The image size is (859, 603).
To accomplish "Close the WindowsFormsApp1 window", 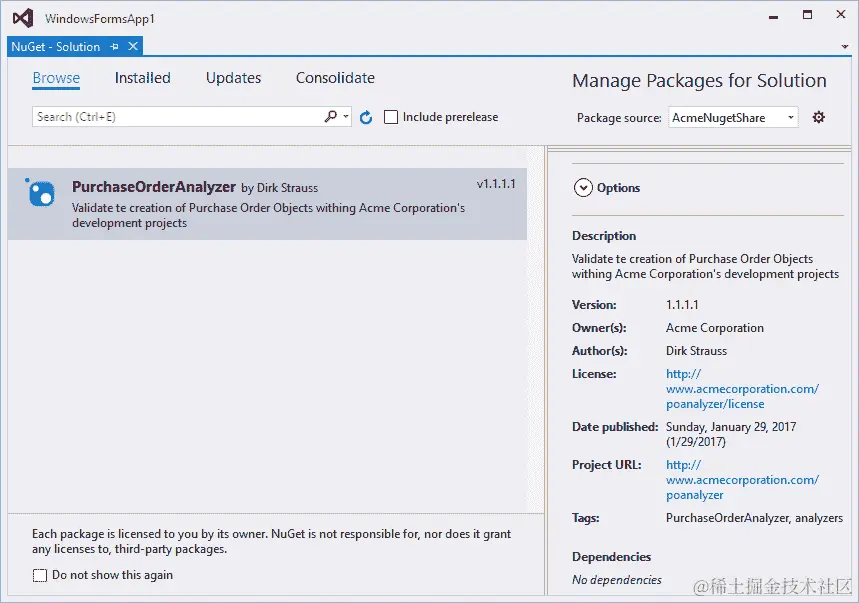I will click(x=841, y=14).
